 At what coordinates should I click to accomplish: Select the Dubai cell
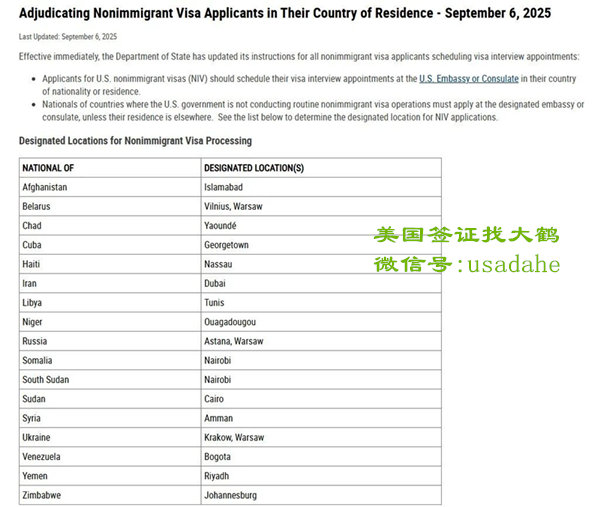pyautogui.click(x=321, y=284)
